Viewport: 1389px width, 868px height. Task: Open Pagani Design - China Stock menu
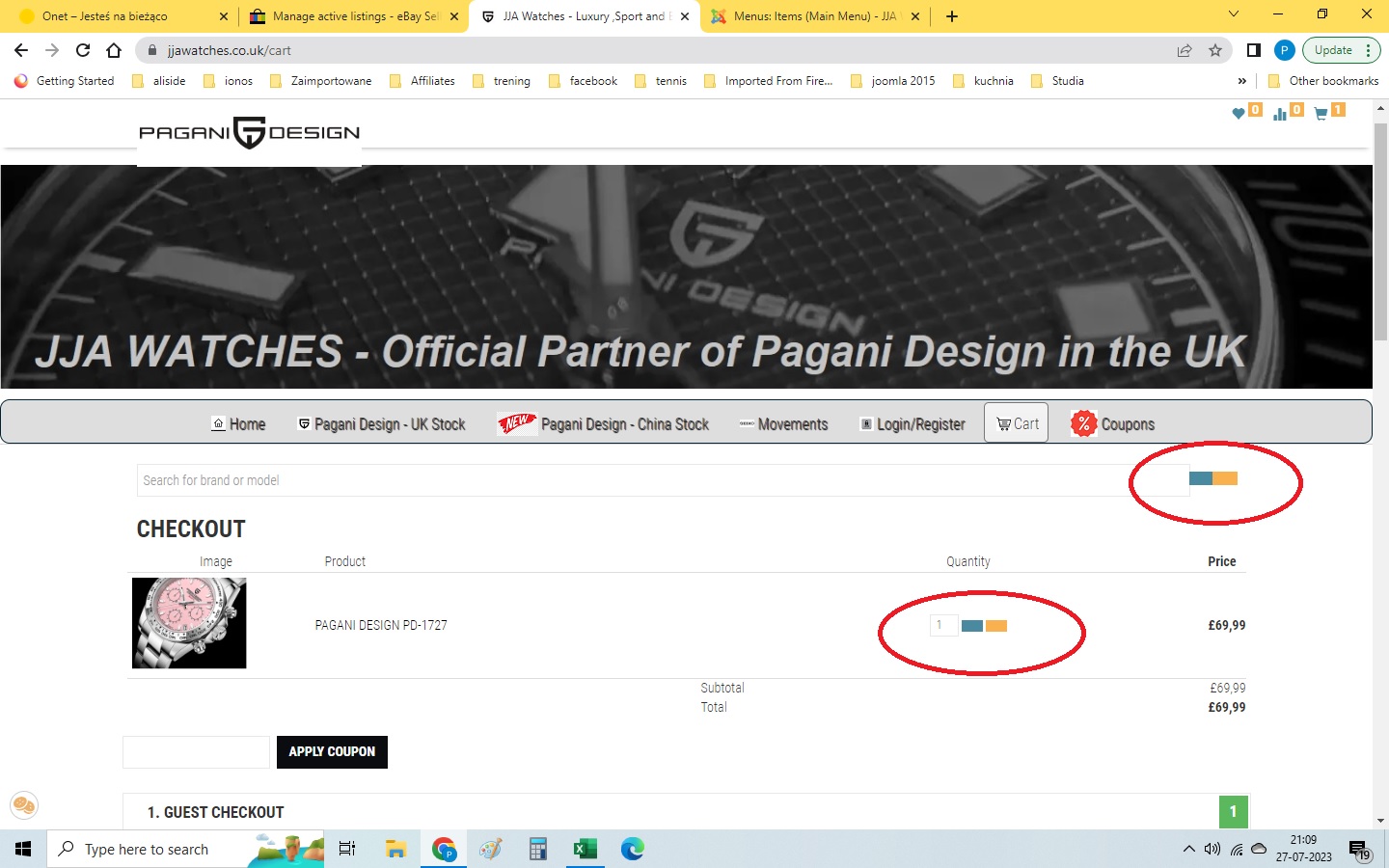pyautogui.click(x=603, y=424)
